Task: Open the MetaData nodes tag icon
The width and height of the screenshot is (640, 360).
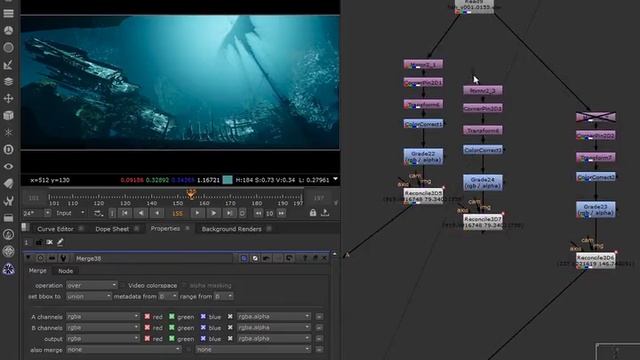Action: point(8,183)
